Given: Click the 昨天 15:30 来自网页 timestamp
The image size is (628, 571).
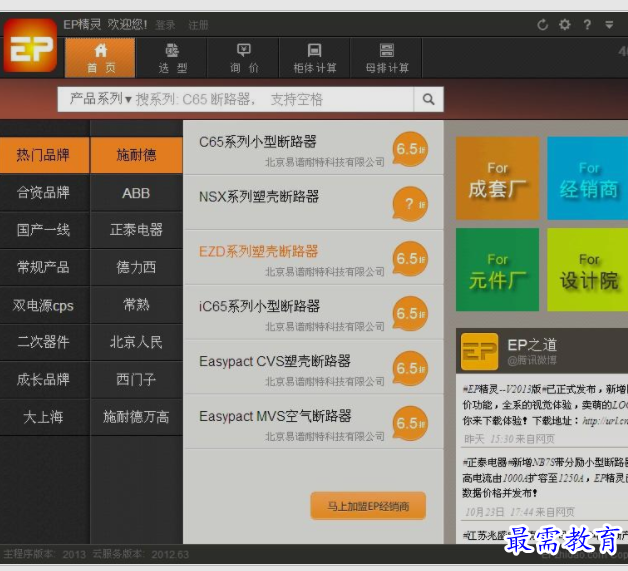Looking at the screenshot, I should [x=509, y=439].
